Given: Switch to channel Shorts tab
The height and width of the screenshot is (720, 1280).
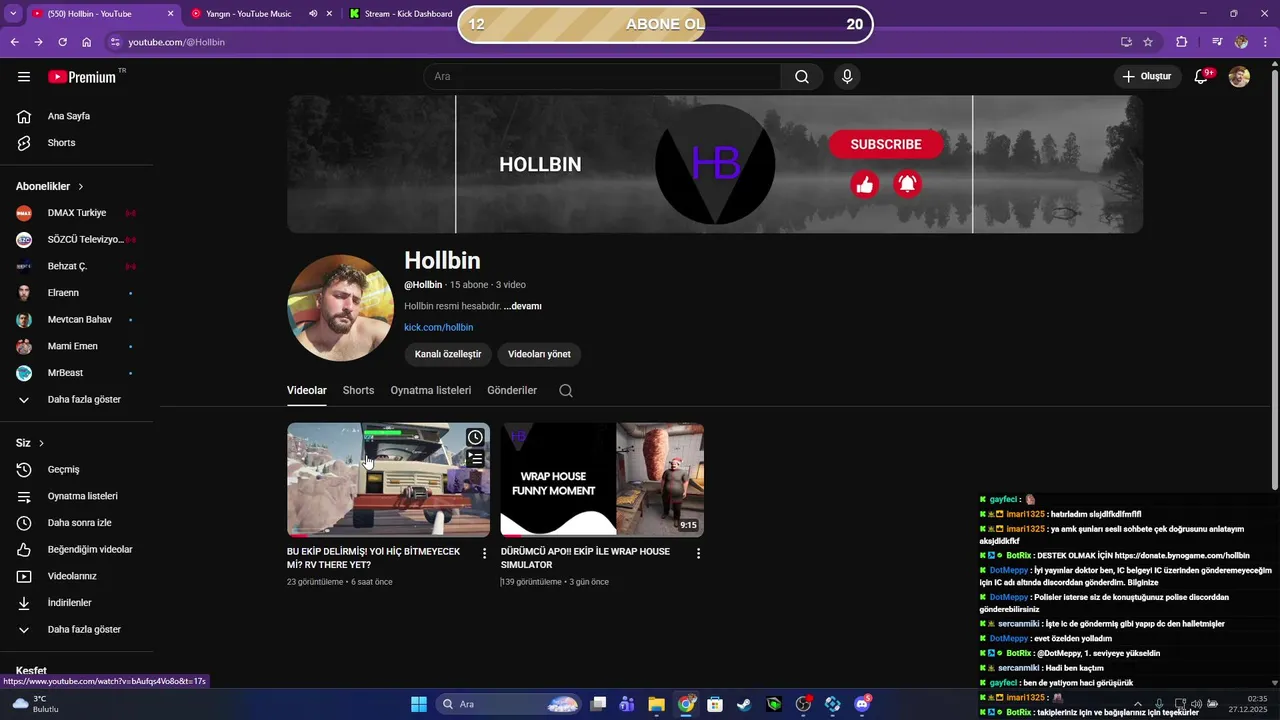Looking at the screenshot, I should point(358,391).
